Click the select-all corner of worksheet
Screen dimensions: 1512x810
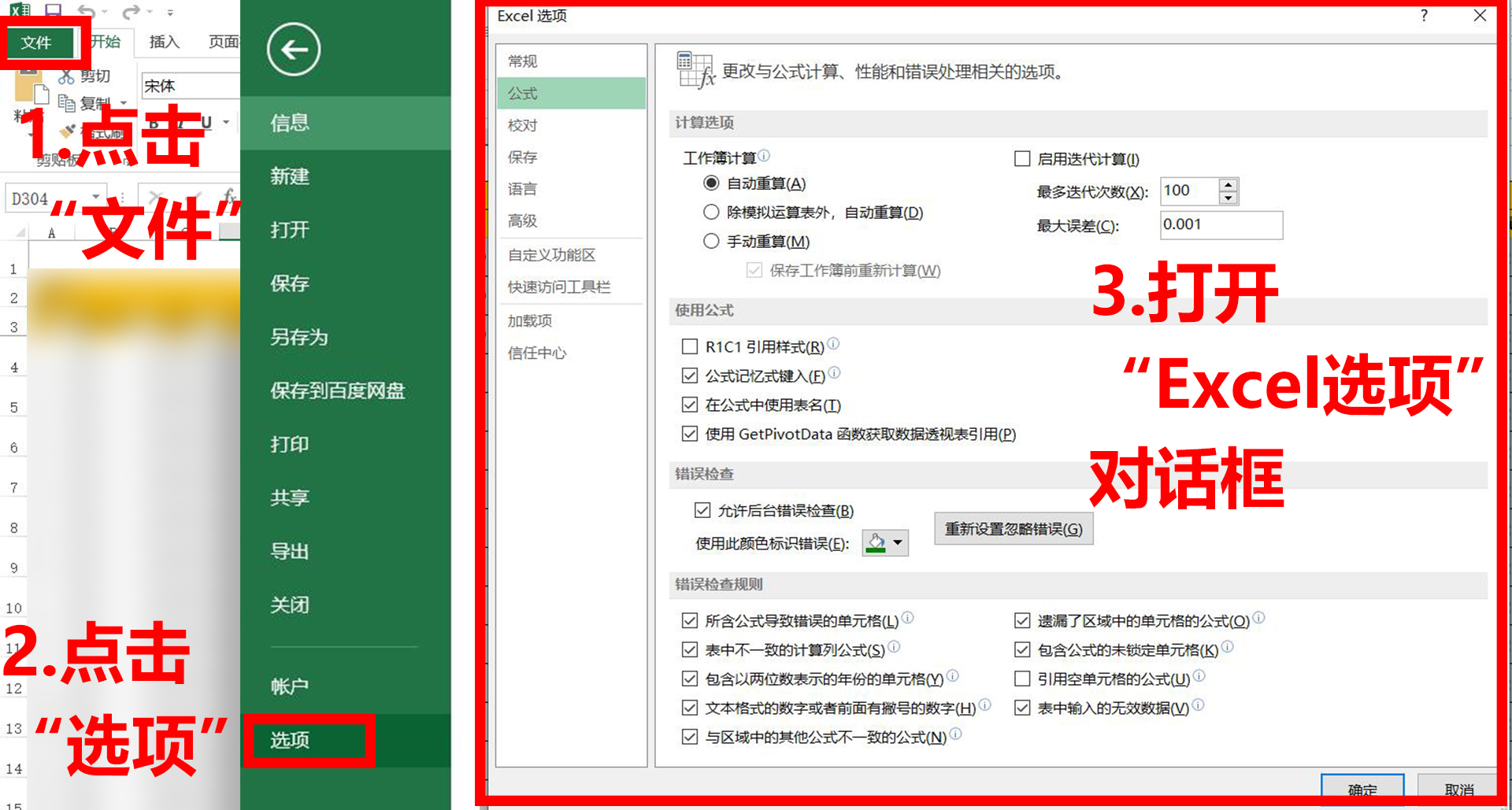pos(20,232)
